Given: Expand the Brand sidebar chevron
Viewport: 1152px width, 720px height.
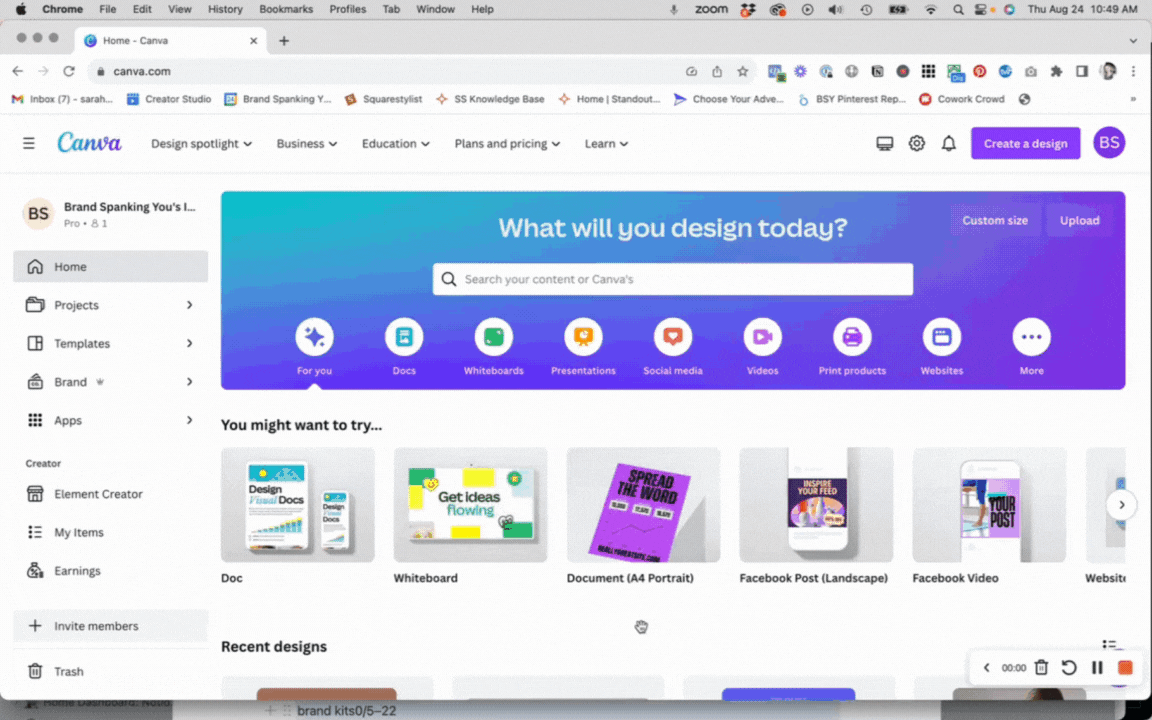Looking at the screenshot, I should pos(190,382).
